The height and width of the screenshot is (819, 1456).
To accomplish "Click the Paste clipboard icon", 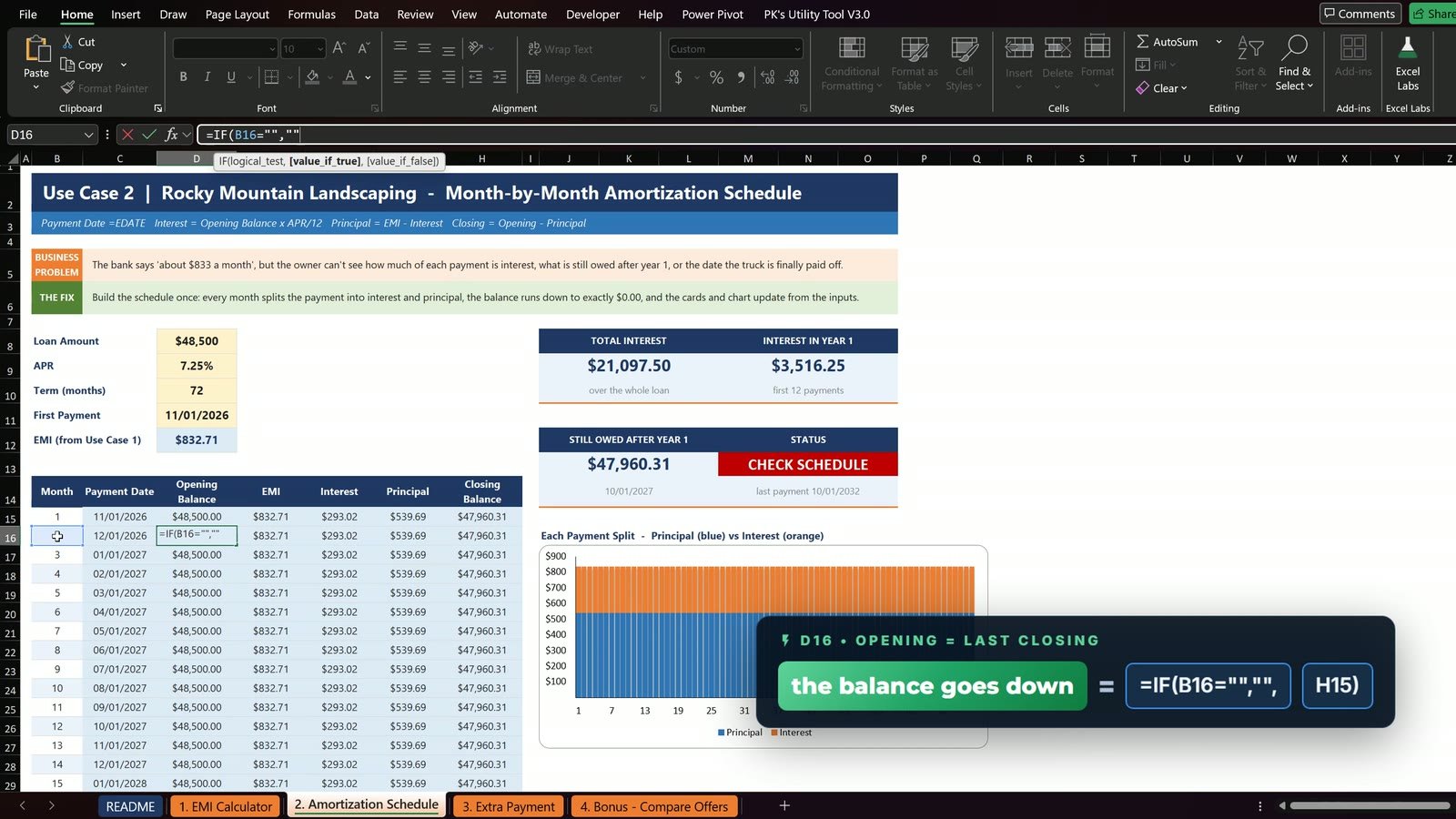I will [36, 49].
